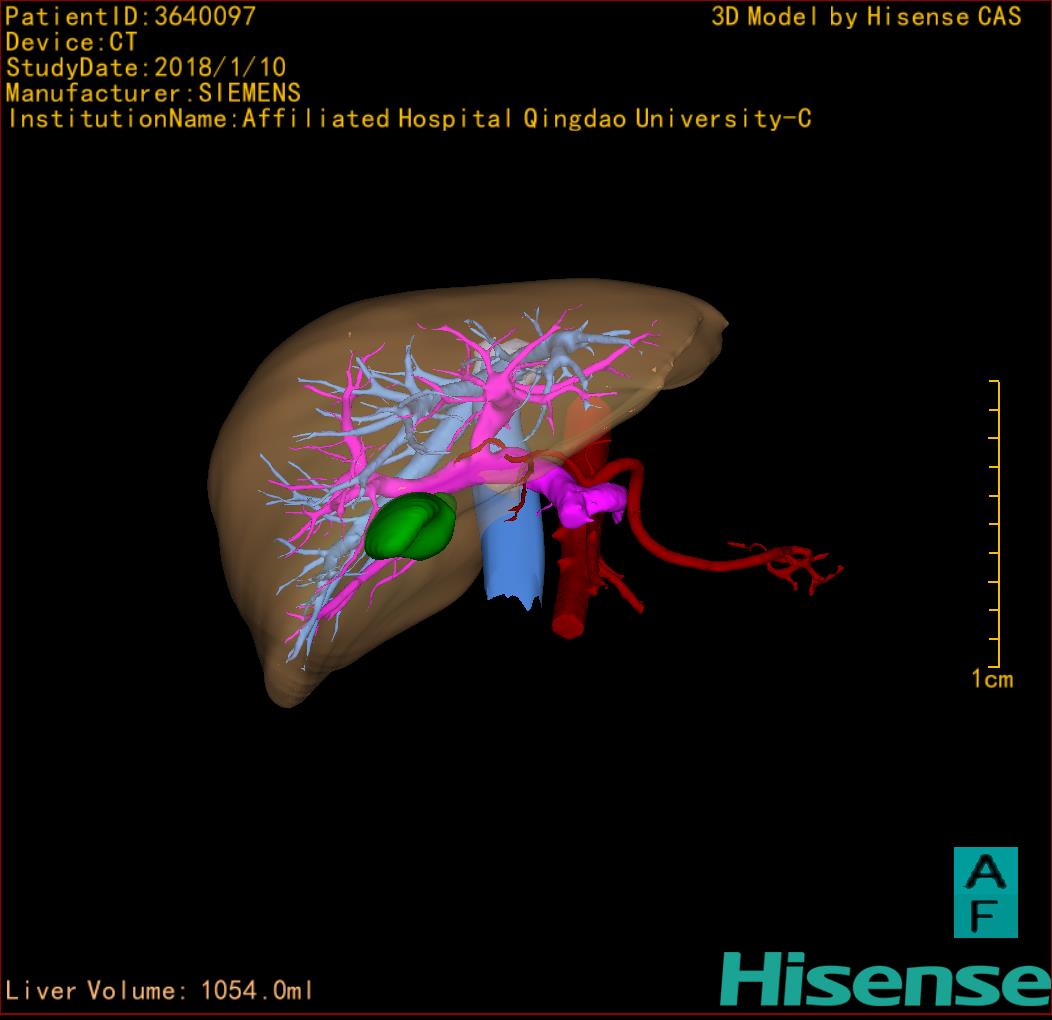Click the 3D Model by Hisense CAS caption
The image size is (1052, 1020).
(x=866, y=16)
